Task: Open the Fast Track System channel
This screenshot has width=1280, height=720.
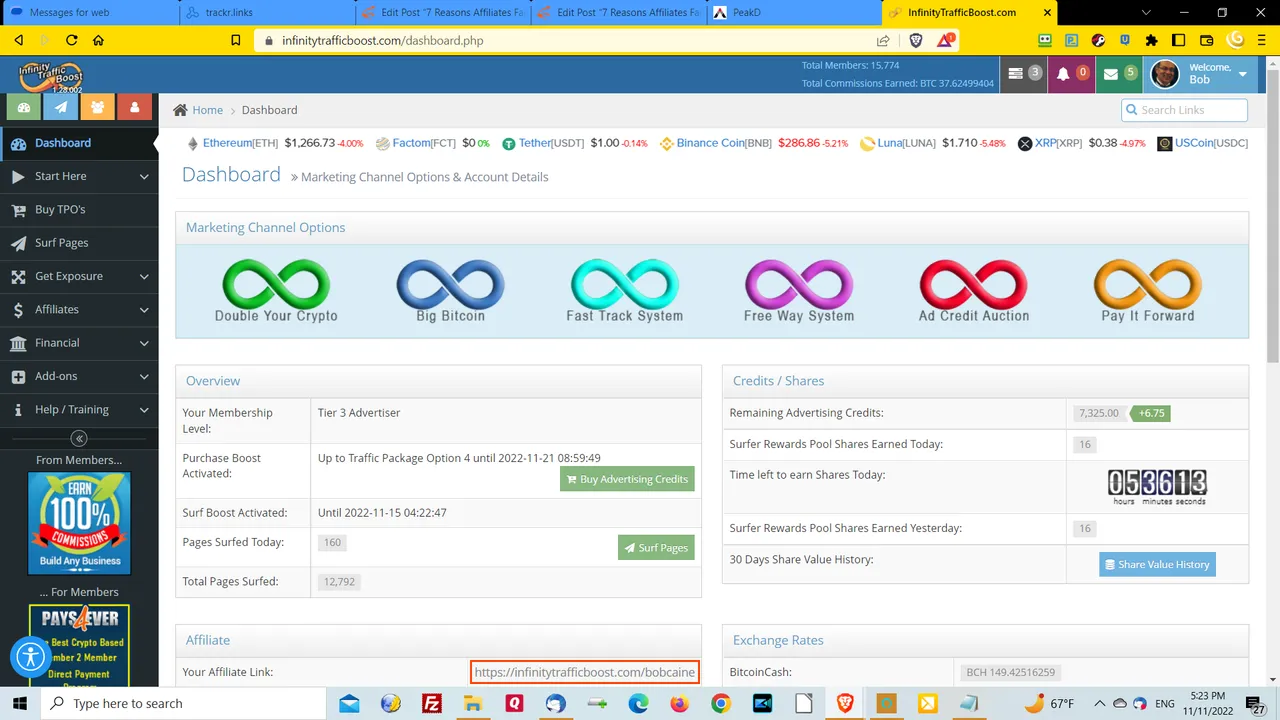Action: 625,291
